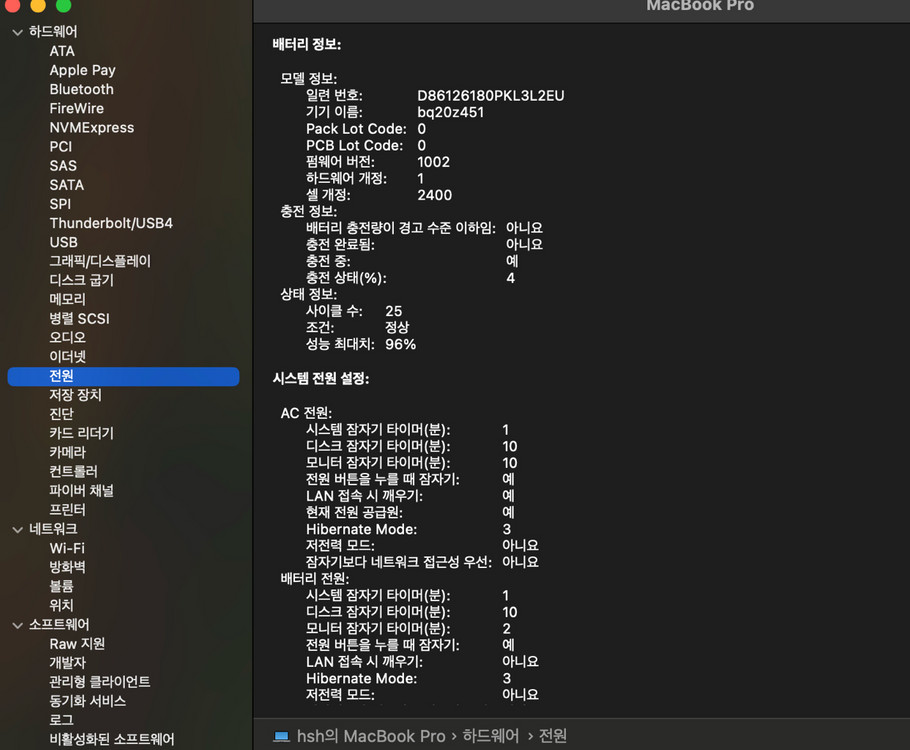910x750 pixels.
Task: Select Wi-Fi under 네트워크
Action: [x=67, y=548]
